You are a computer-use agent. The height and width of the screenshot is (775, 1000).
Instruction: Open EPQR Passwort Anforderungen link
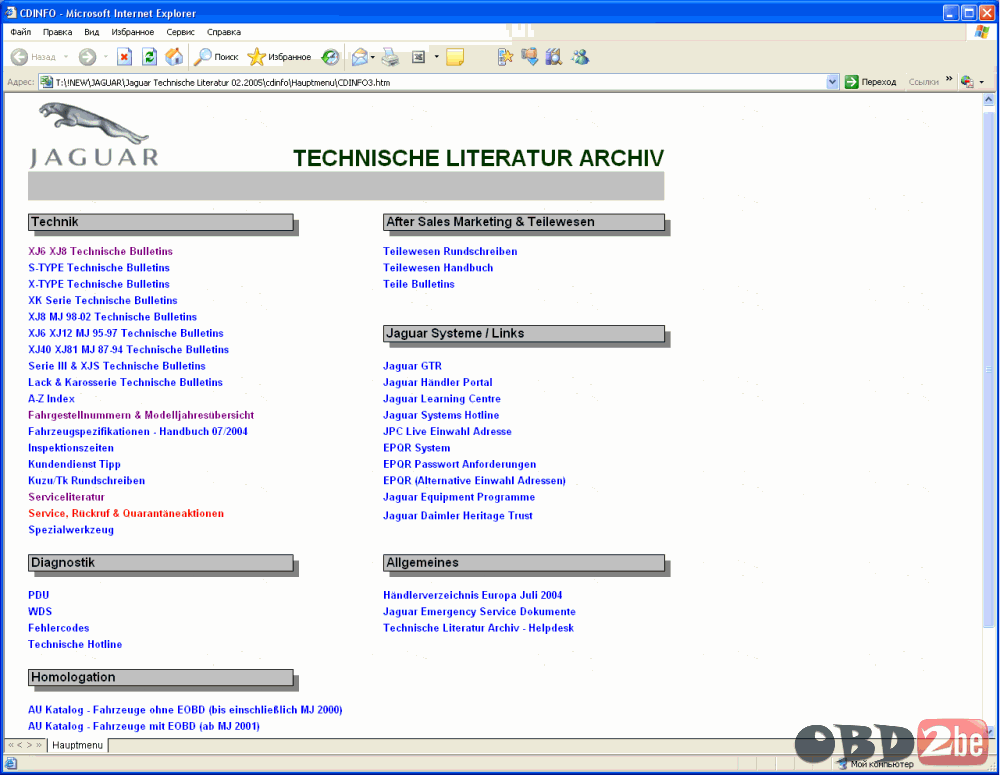(459, 464)
